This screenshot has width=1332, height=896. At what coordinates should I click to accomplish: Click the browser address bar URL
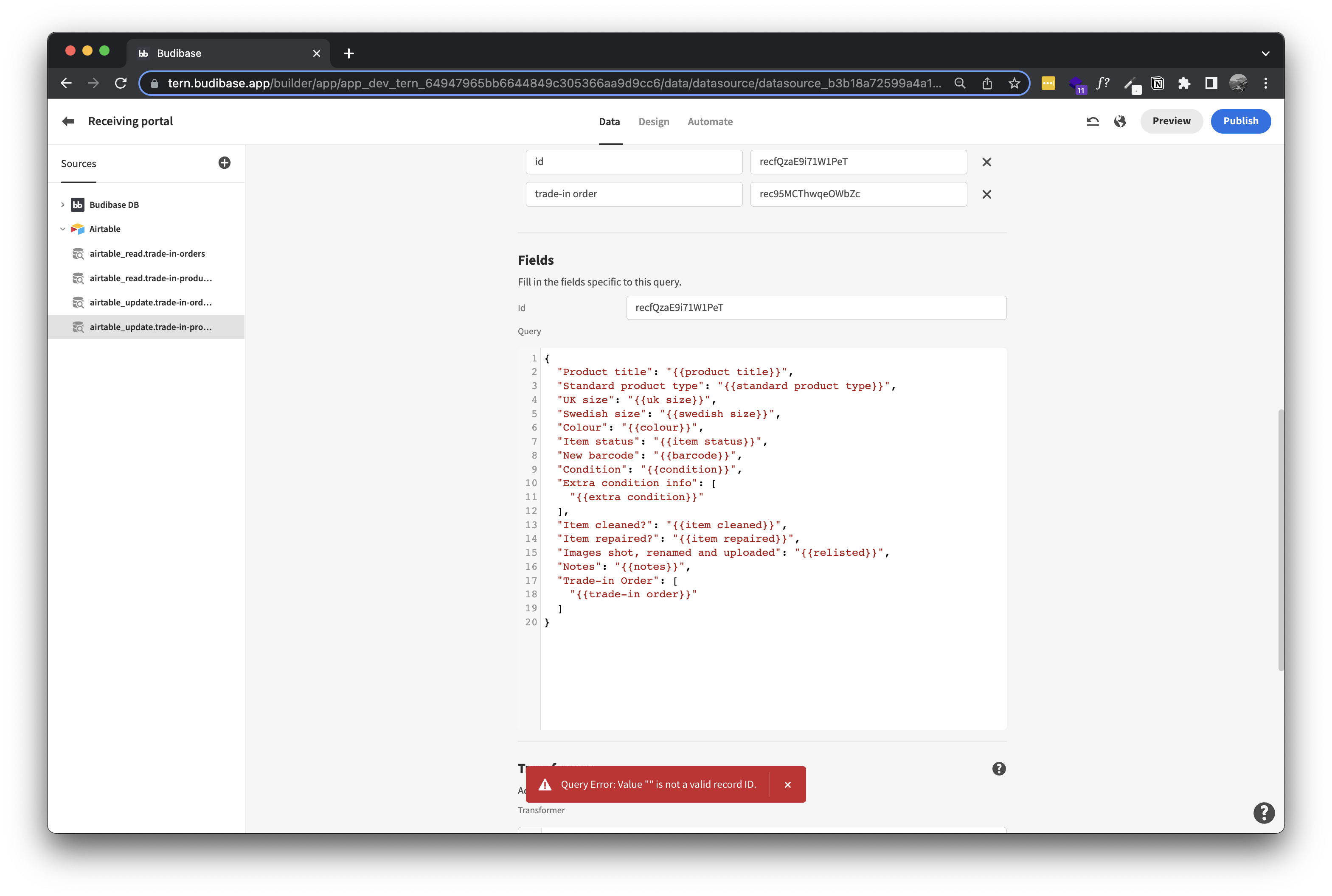click(554, 84)
